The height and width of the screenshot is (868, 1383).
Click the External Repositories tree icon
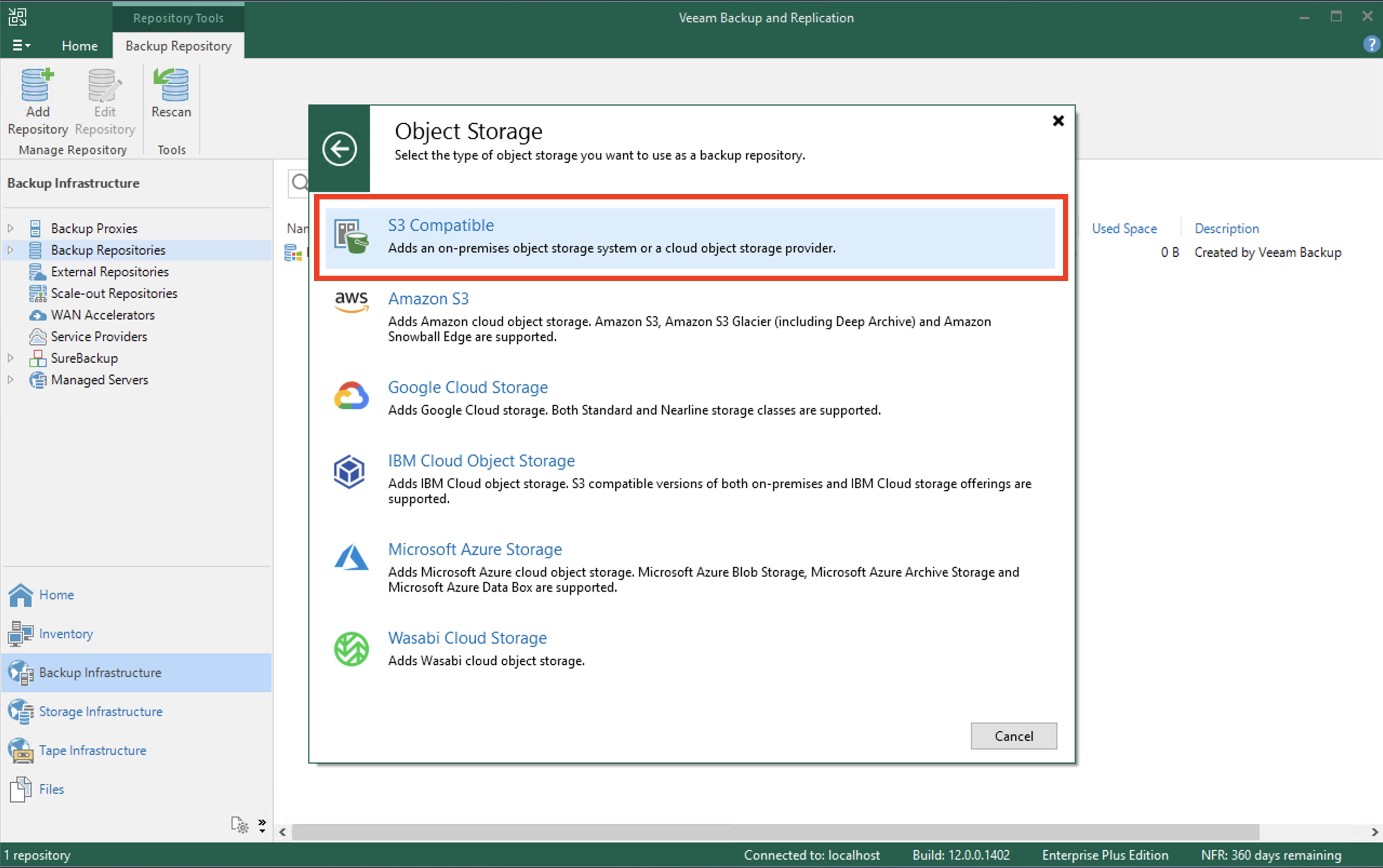tap(37, 271)
